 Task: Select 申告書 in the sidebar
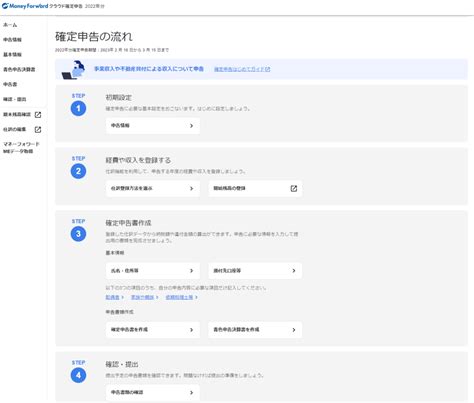(10, 84)
